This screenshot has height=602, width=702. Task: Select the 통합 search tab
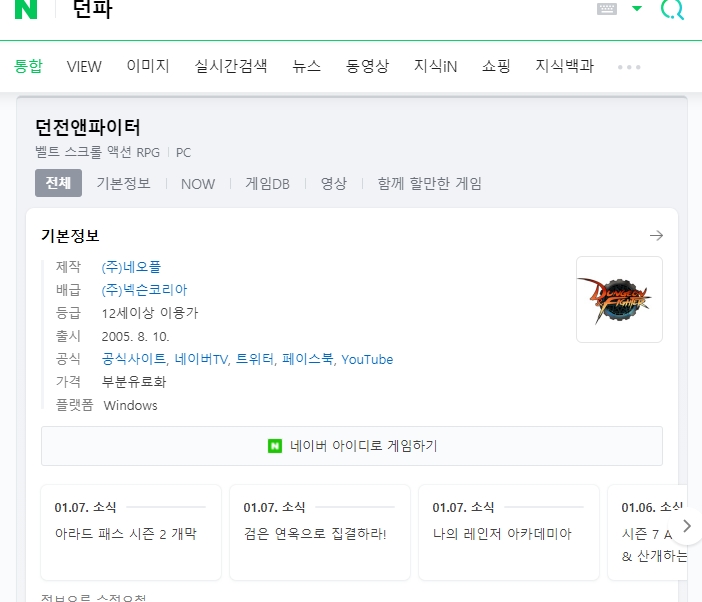coord(28,66)
